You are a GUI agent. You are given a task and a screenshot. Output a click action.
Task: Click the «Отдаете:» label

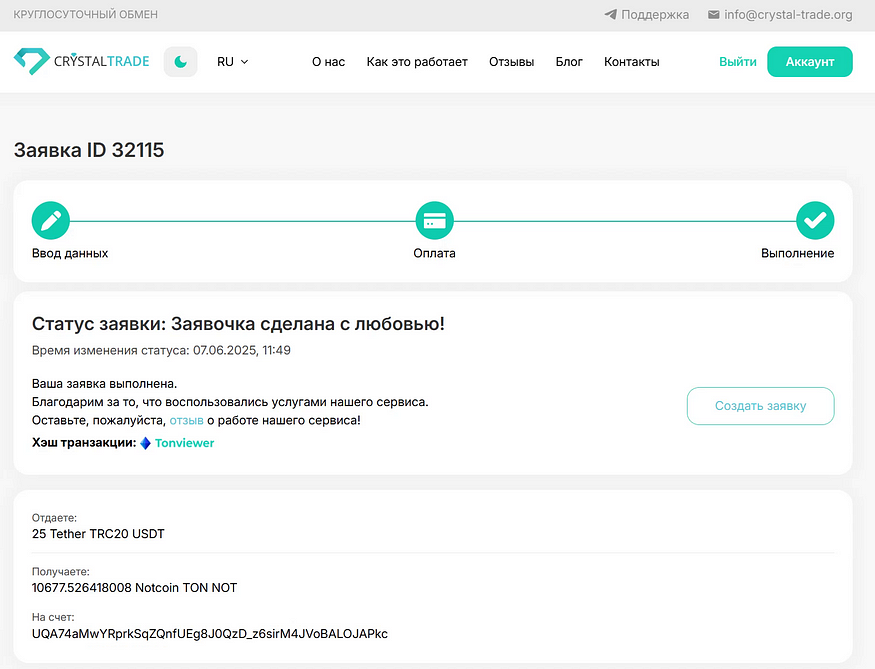pos(54,518)
